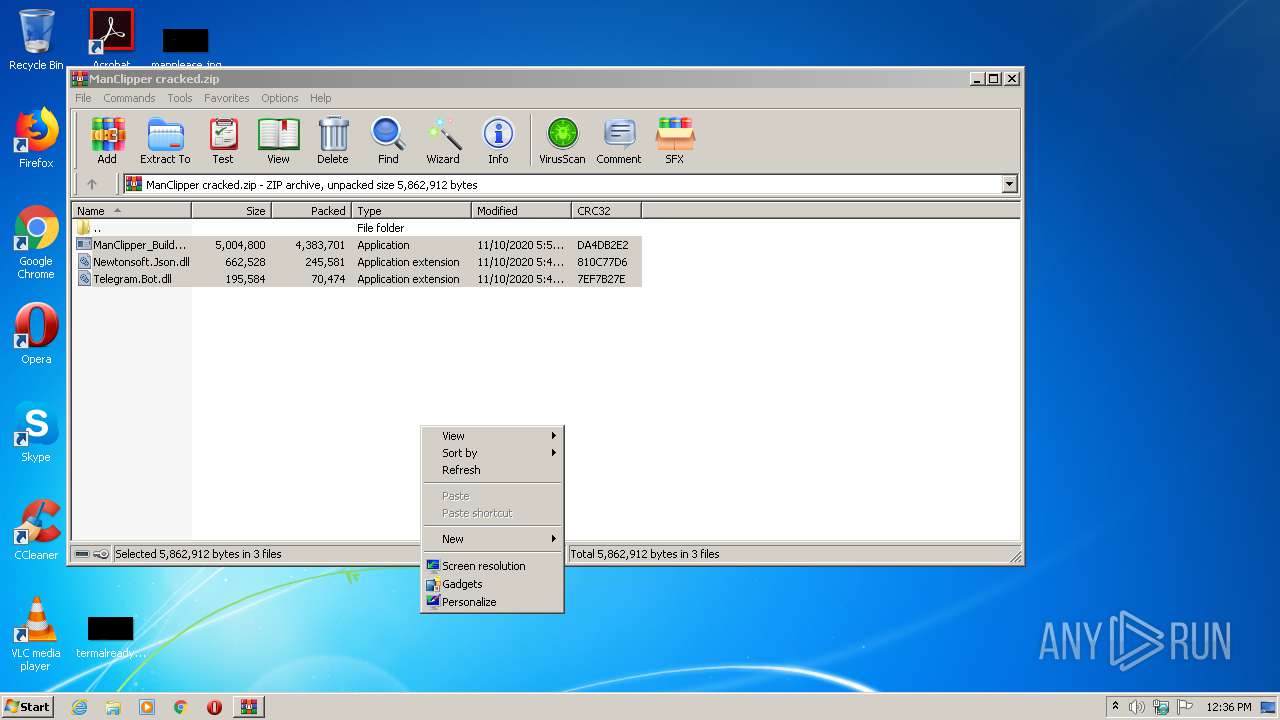Click the Add toolbar icon
The height and width of the screenshot is (720, 1280).
tap(107, 141)
